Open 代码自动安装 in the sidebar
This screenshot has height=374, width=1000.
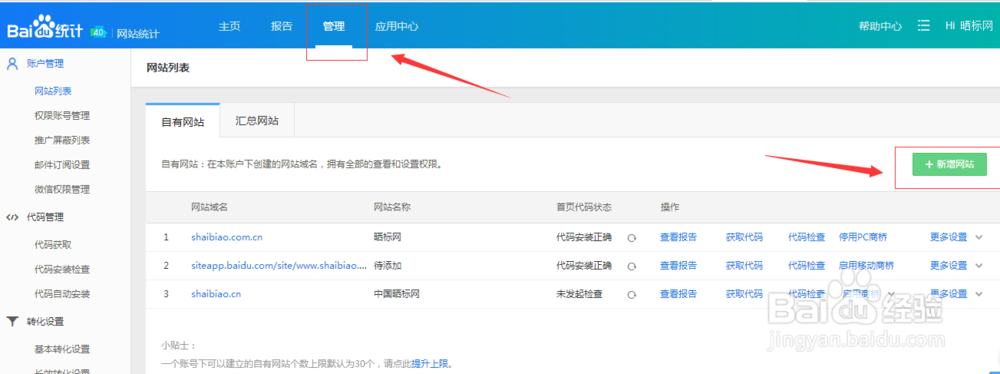point(62,294)
